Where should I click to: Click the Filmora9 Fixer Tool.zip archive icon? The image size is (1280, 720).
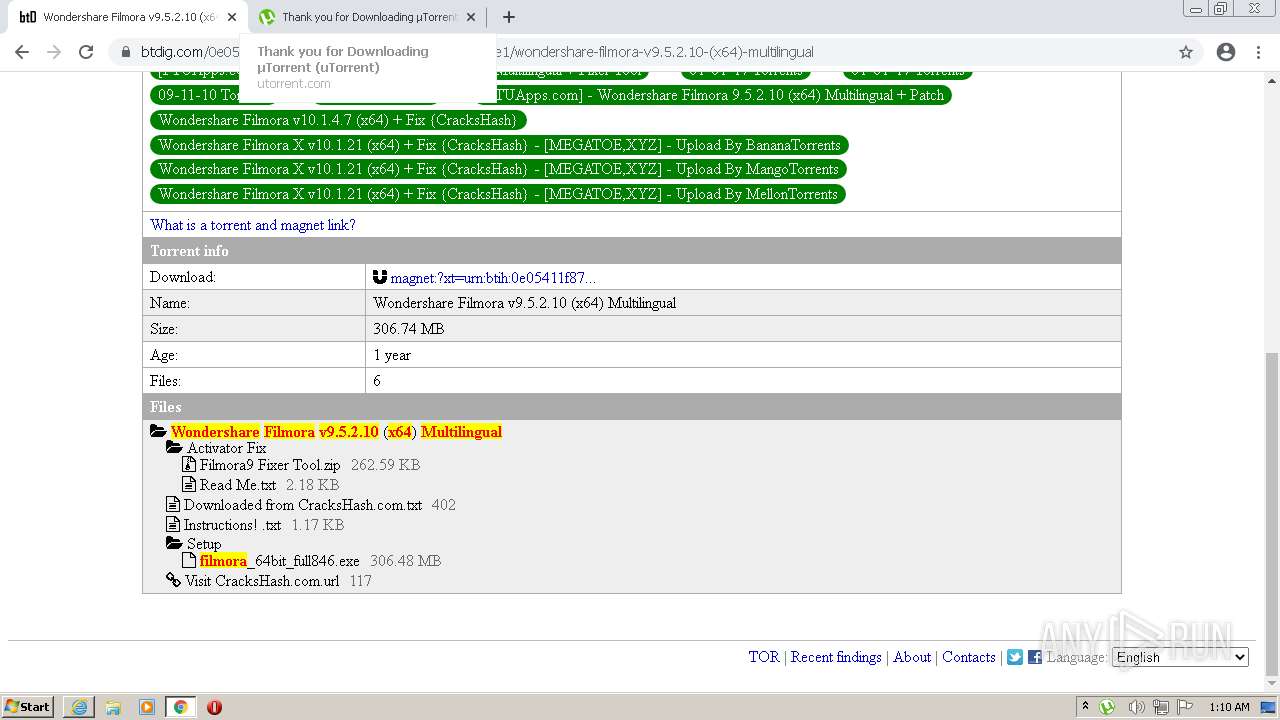[190, 464]
